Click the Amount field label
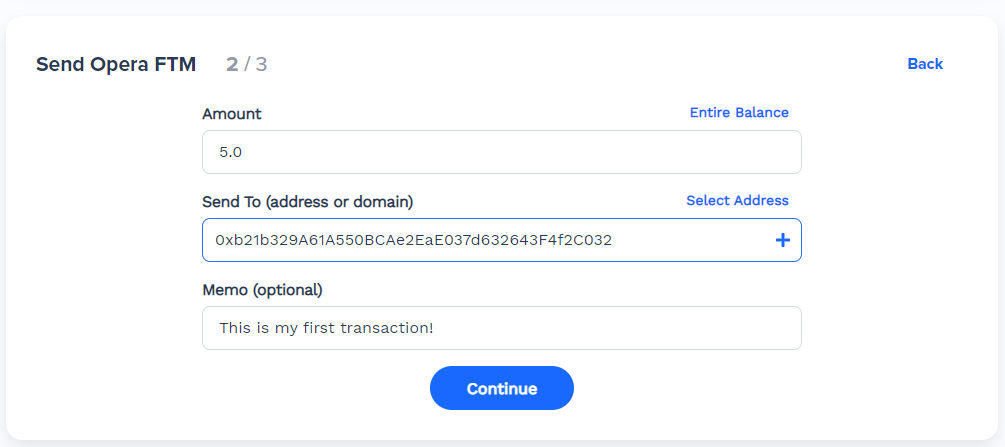 click(232, 114)
